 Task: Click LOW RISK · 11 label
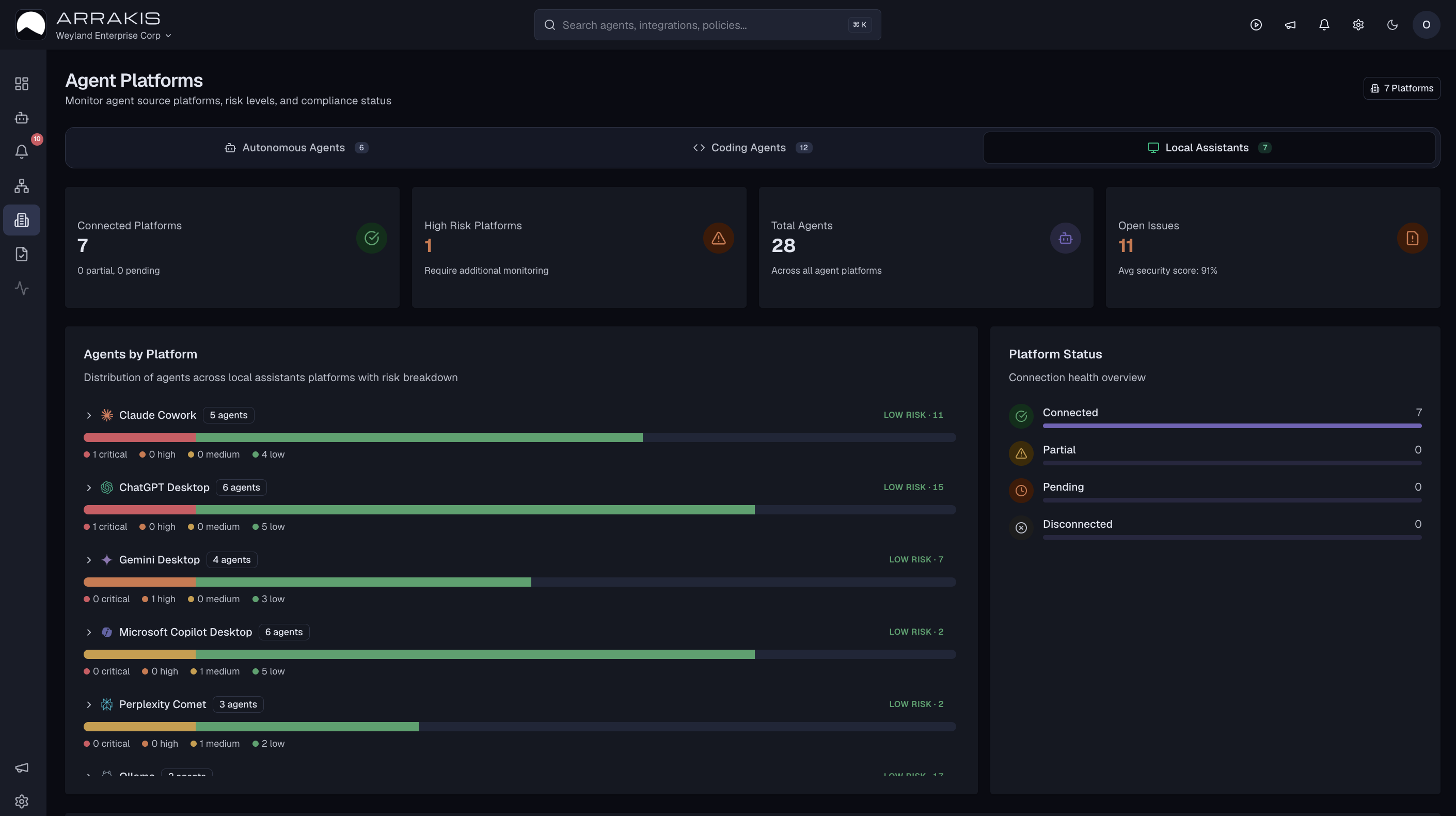coord(913,415)
